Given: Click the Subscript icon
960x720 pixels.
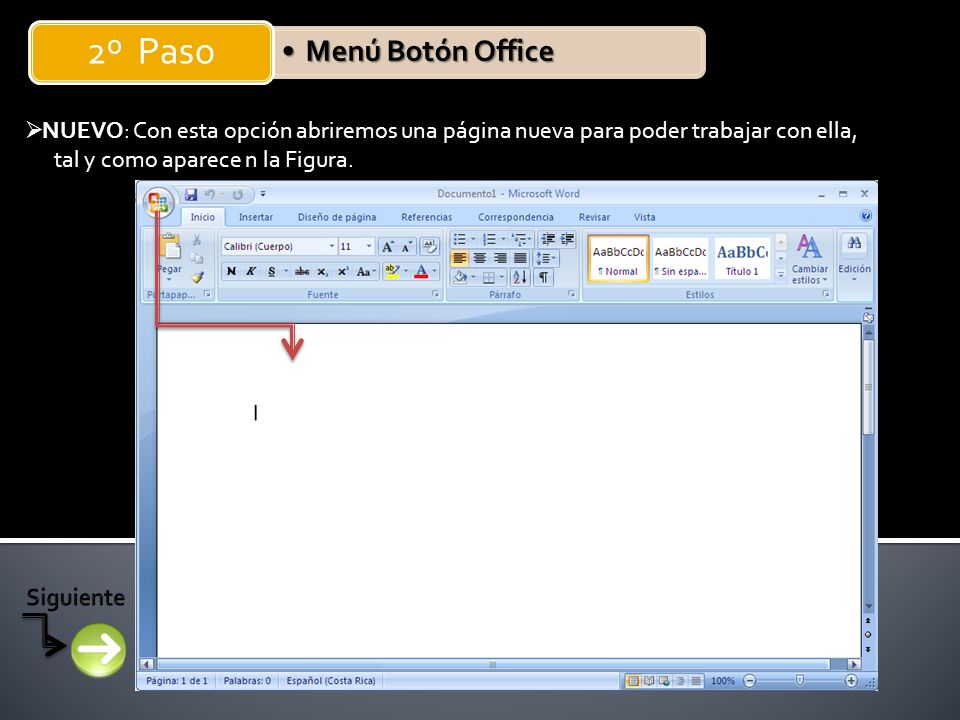Looking at the screenshot, I should coord(323,271).
